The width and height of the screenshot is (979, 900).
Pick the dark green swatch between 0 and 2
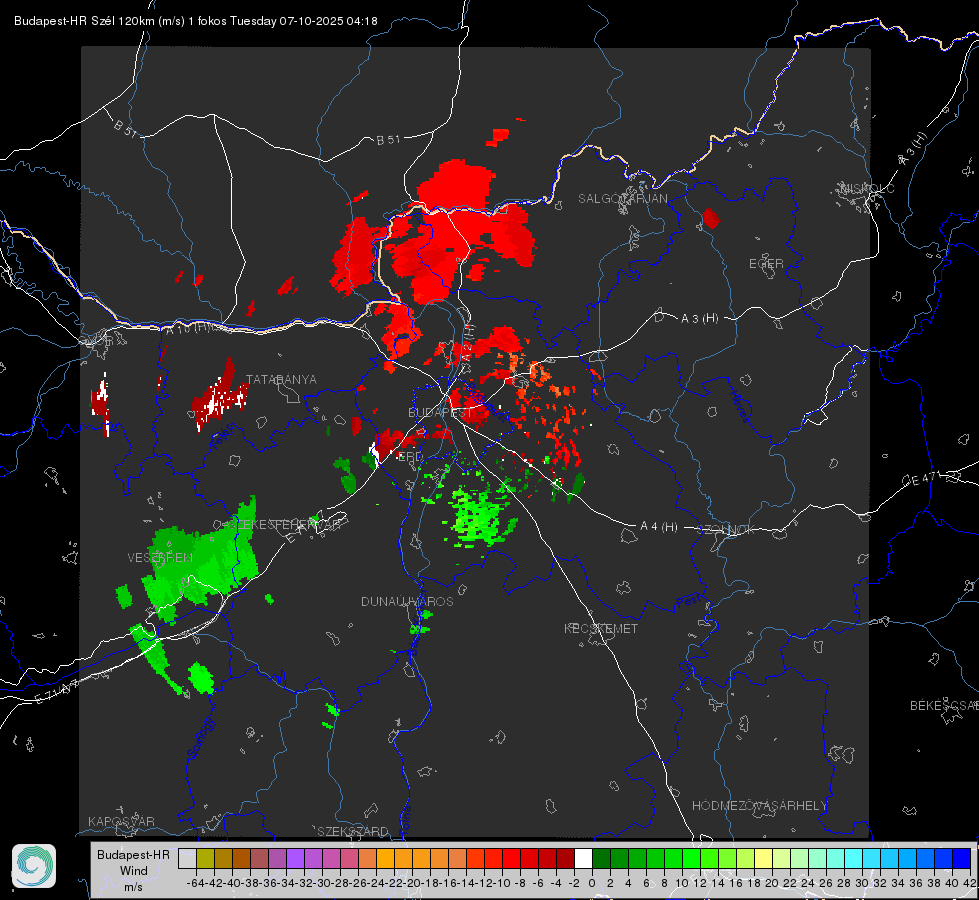601,858
